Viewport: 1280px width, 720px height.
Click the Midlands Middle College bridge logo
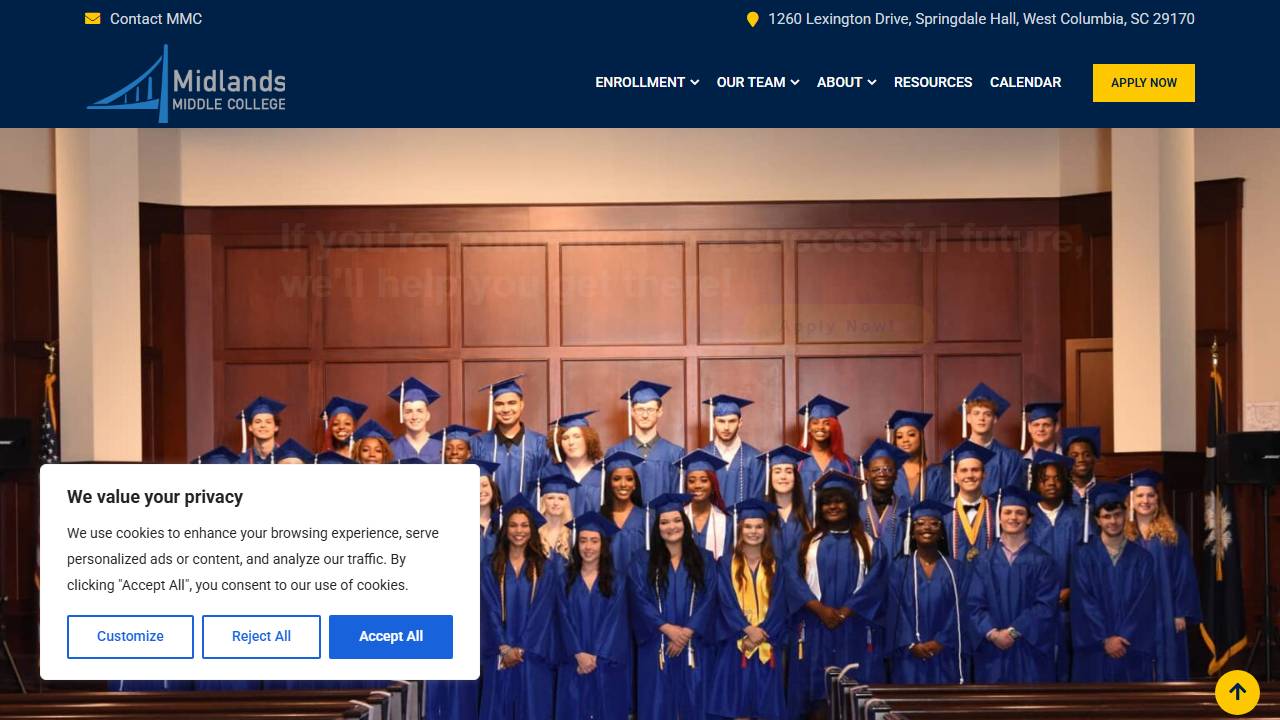coord(186,83)
